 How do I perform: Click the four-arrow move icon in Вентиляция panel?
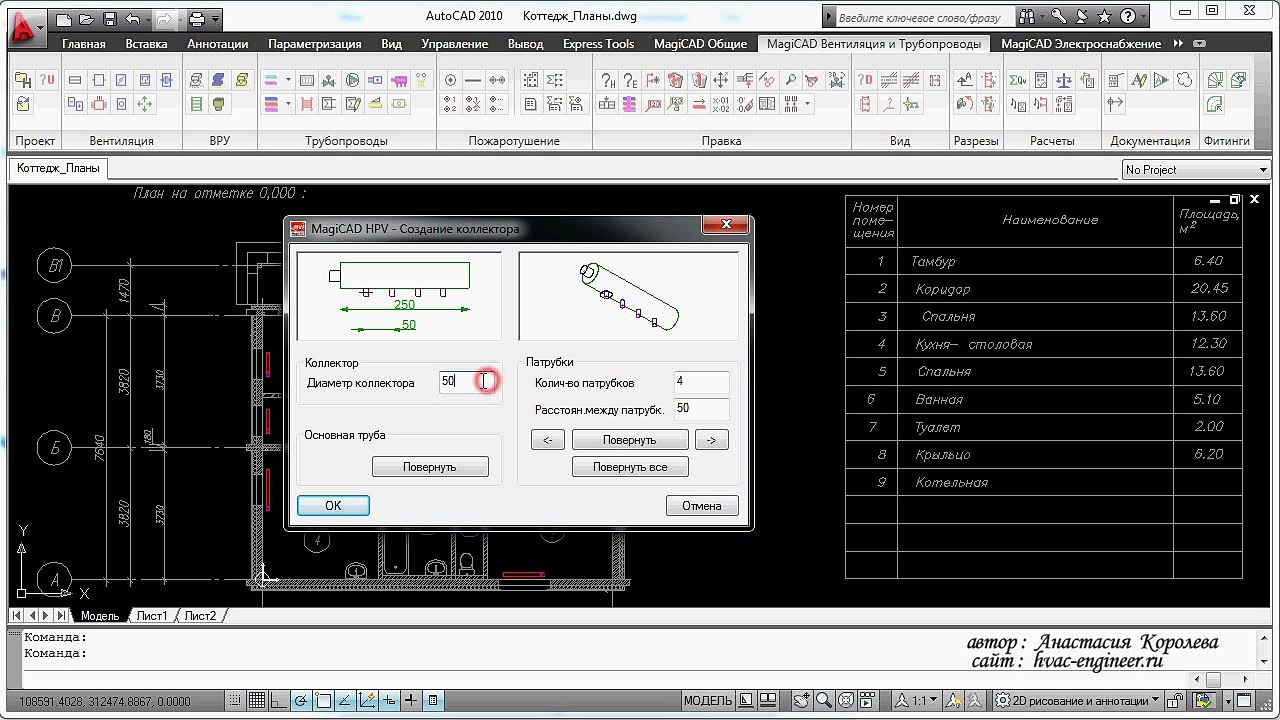tap(145, 104)
